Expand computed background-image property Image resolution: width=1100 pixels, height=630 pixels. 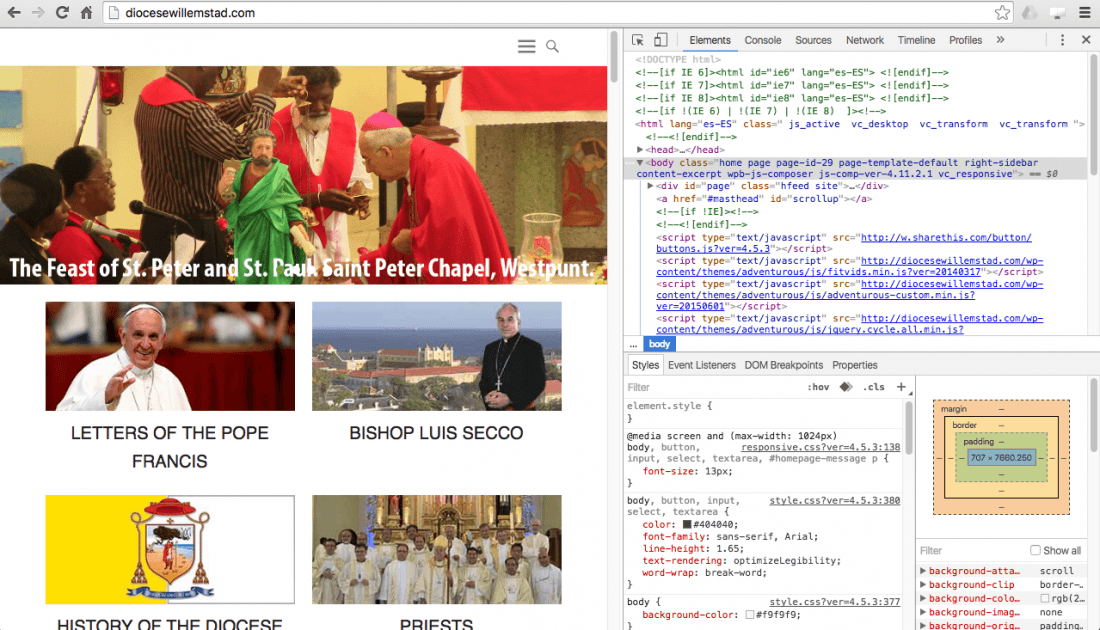pyautogui.click(x=923, y=612)
